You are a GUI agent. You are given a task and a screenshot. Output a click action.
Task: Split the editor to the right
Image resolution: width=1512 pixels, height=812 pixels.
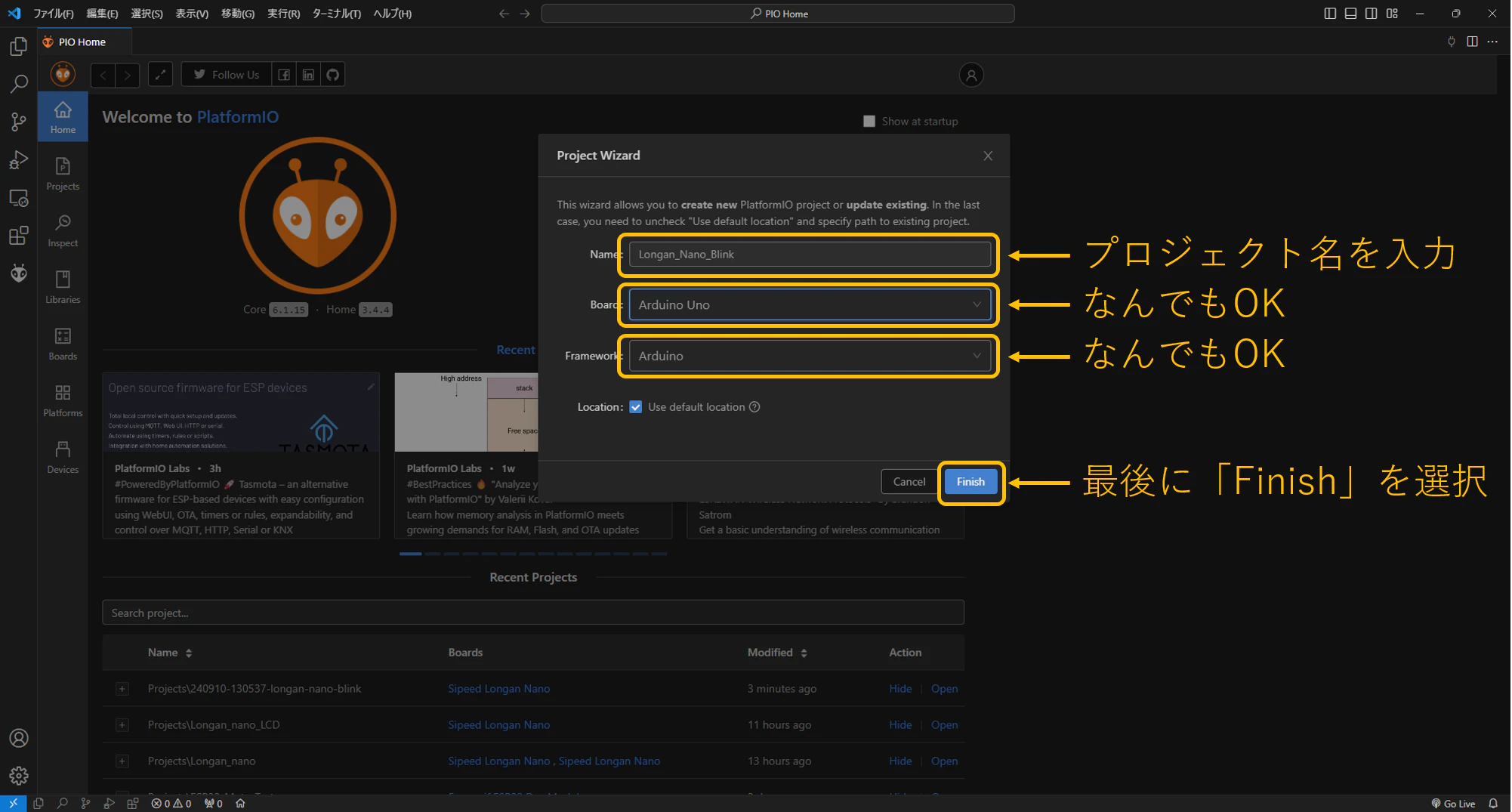pos(1472,42)
